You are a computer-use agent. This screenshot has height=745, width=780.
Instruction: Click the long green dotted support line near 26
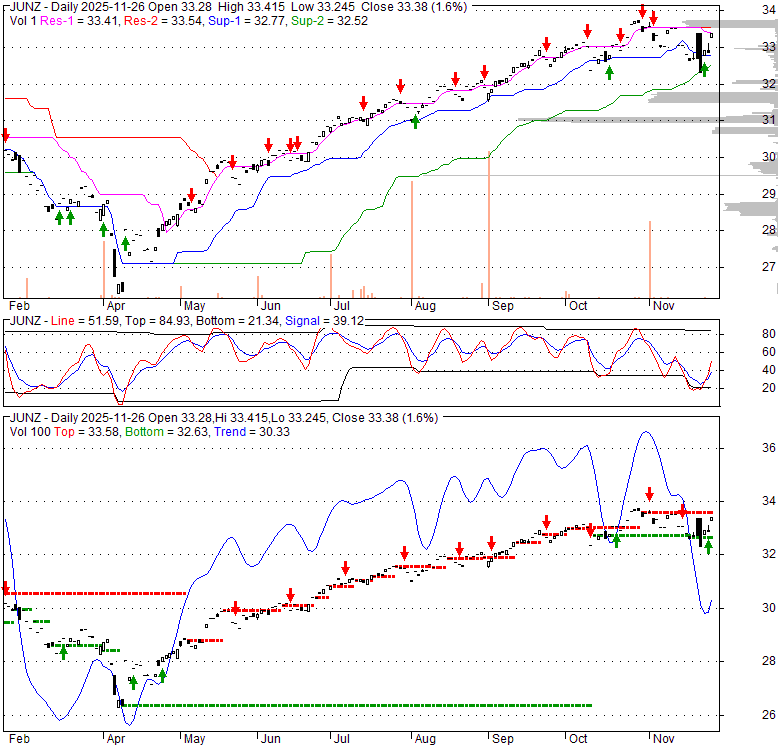coord(350,705)
